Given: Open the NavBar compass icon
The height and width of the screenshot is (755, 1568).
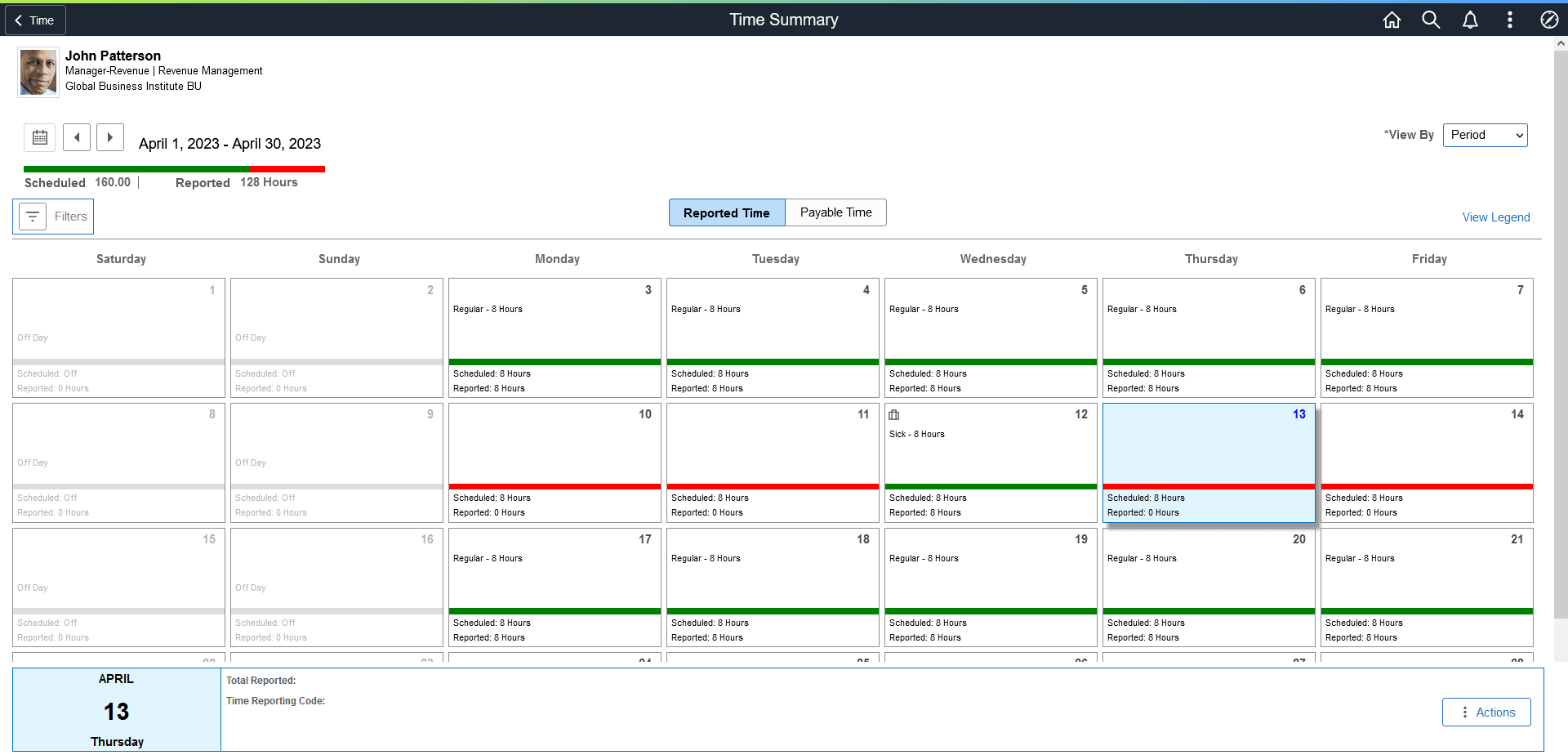Looking at the screenshot, I should point(1549,20).
